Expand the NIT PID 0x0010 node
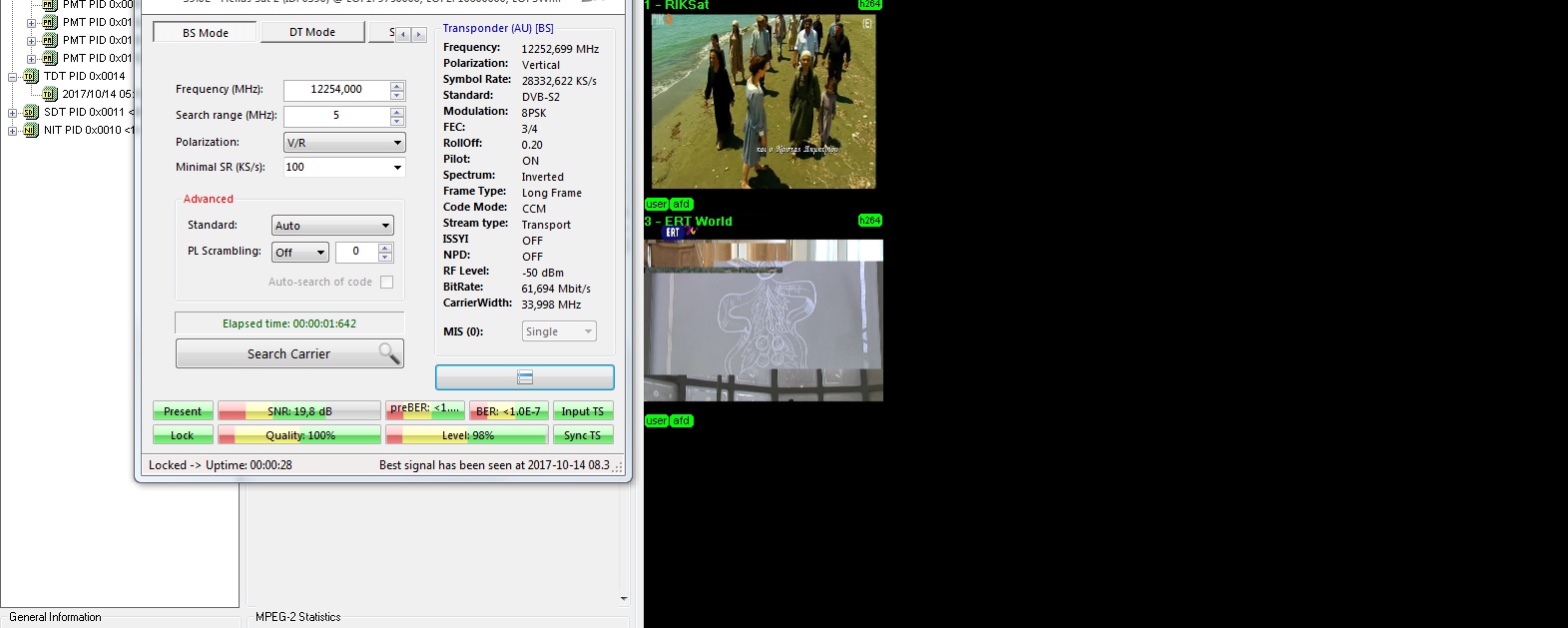Image resolution: width=1568 pixels, height=628 pixels. (13, 130)
